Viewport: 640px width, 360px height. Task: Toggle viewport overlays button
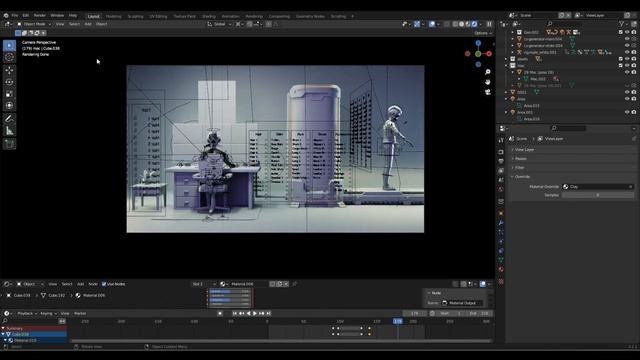[432, 24]
